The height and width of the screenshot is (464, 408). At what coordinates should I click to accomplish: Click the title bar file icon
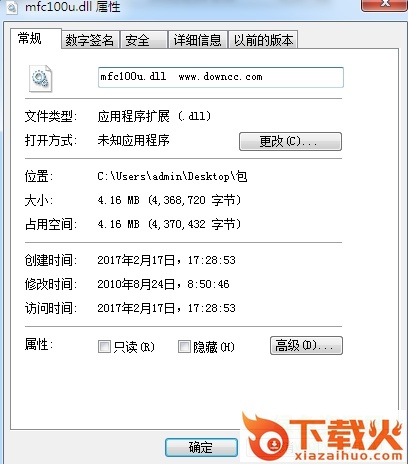12,7
